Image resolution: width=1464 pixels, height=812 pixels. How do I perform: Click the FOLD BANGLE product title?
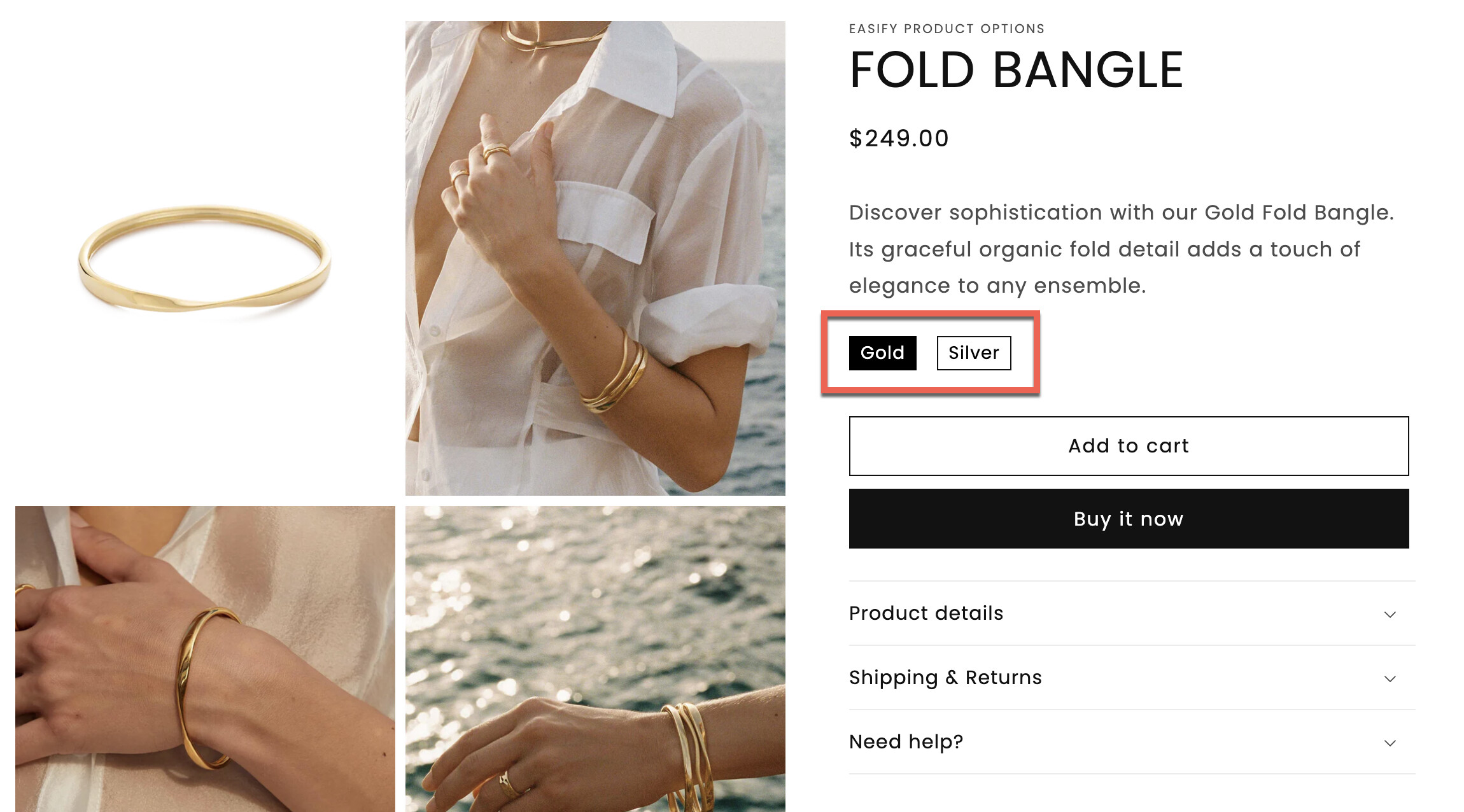pyautogui.click(x=1016, y=70)
